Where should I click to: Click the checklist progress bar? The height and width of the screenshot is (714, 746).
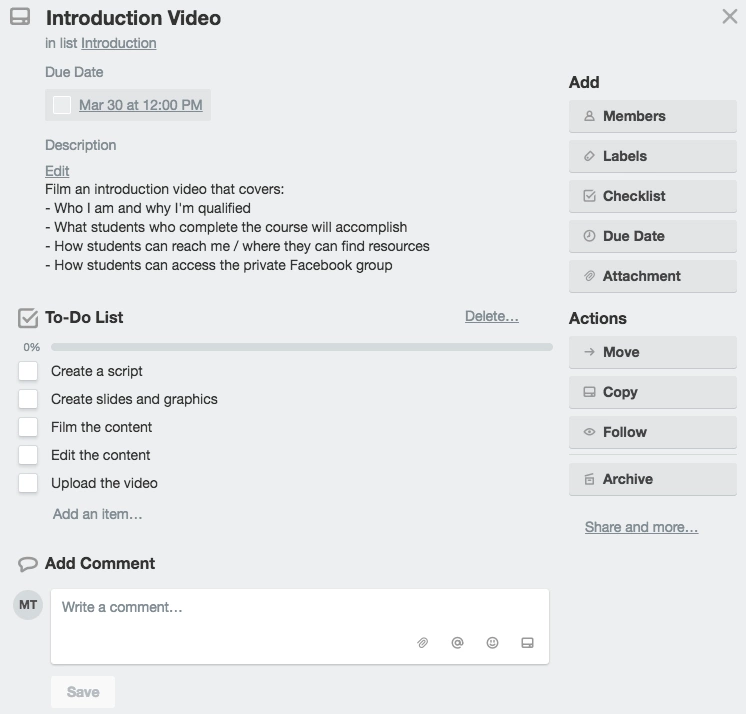click(x=301, y=347)
